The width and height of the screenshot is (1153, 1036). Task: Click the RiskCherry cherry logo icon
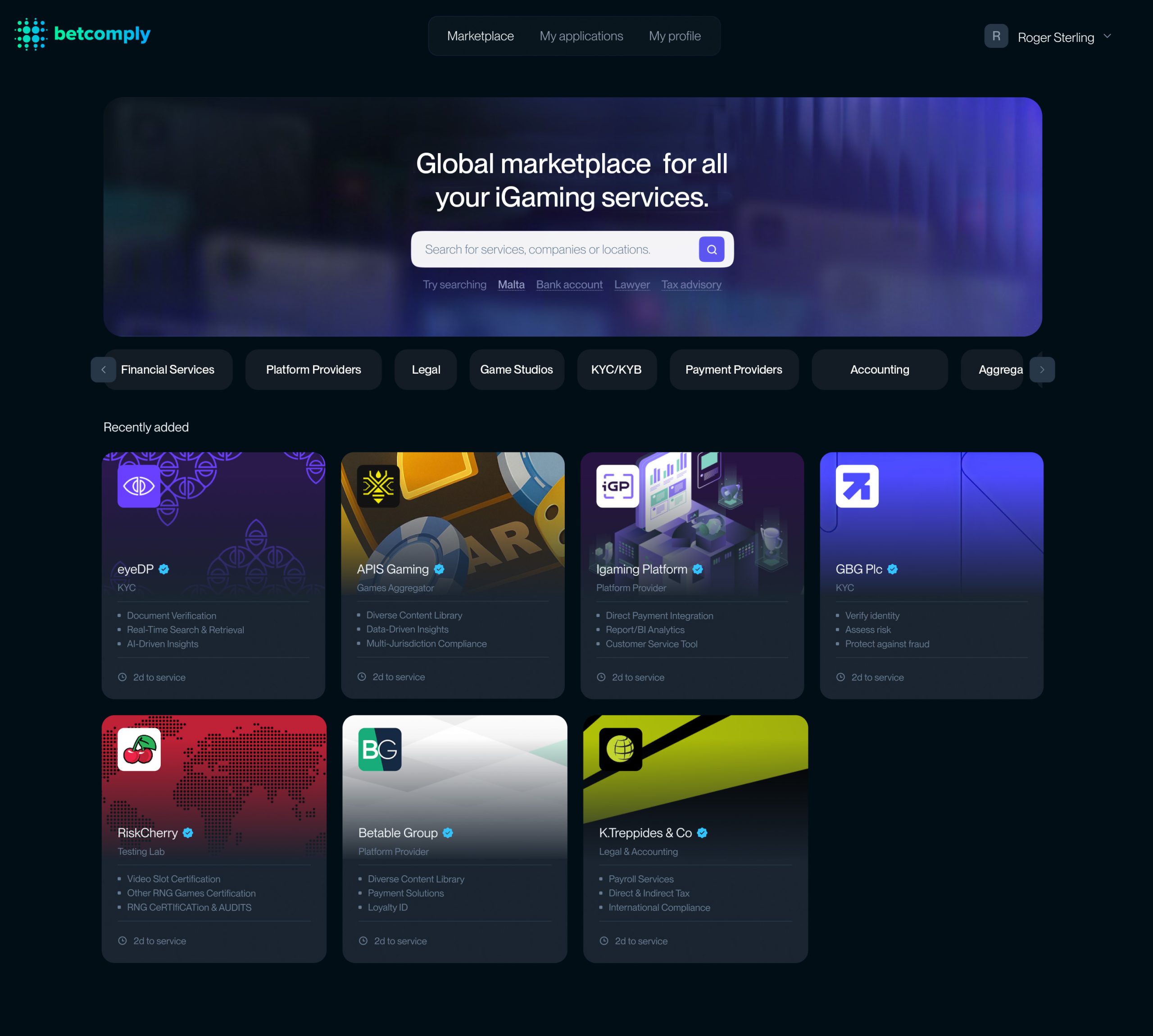coord(139,749)
